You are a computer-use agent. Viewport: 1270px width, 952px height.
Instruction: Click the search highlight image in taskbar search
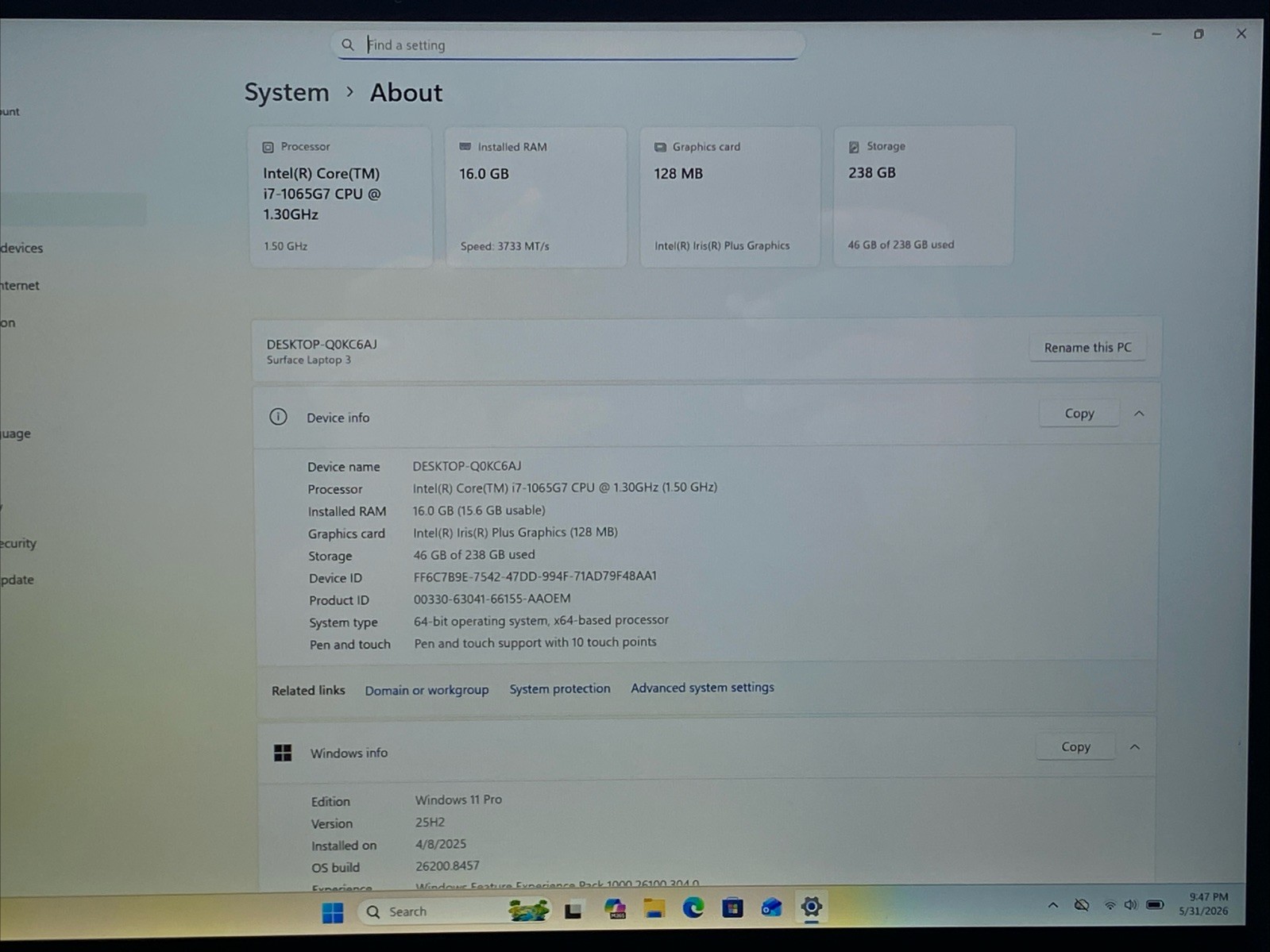[528, 911]
